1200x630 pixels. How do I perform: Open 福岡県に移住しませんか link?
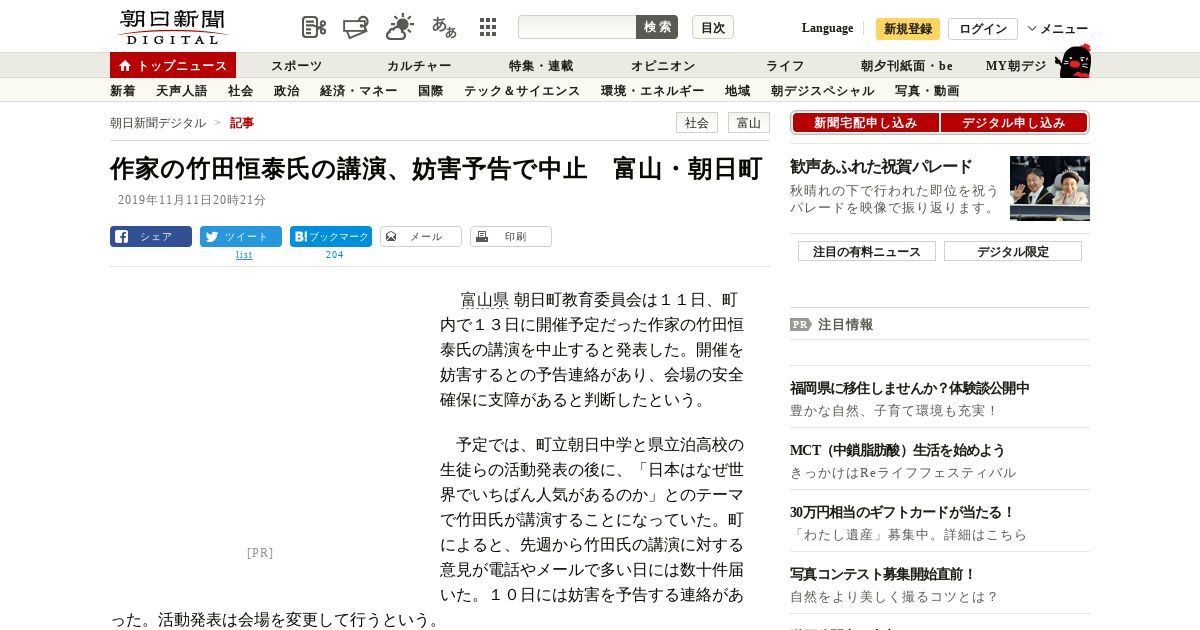coord(910,388)
